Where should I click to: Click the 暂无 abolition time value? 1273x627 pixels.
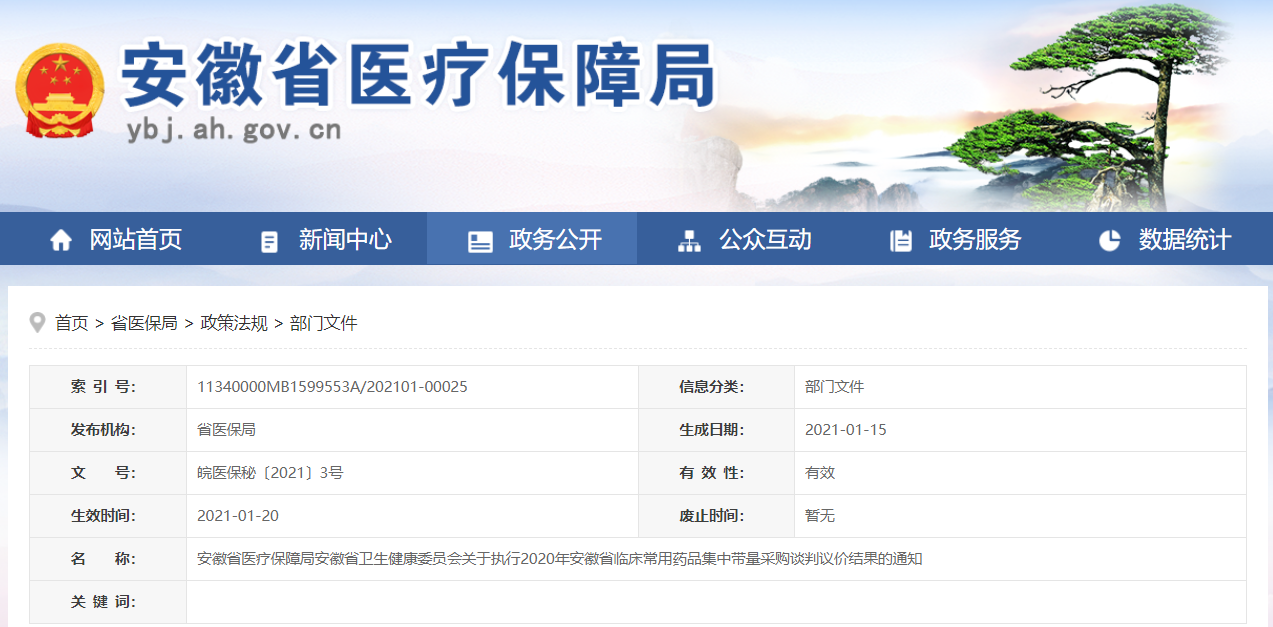(x=820, y=516)
